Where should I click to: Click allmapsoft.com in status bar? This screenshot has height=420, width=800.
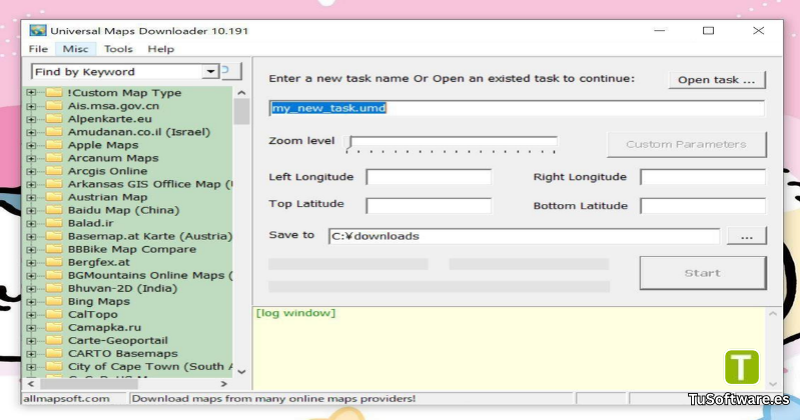click(66, 399)
